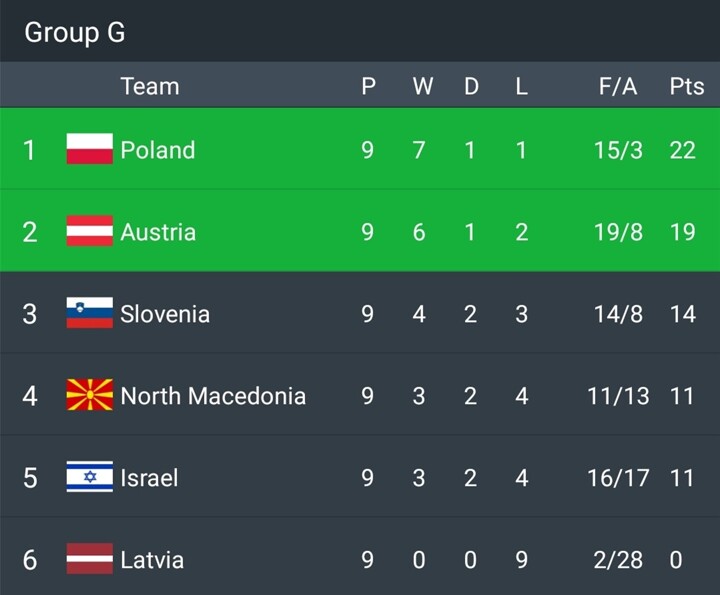Click Latvia's 2/28 goals value
This screenshot has height=595, width=720.
coord(618,559)
